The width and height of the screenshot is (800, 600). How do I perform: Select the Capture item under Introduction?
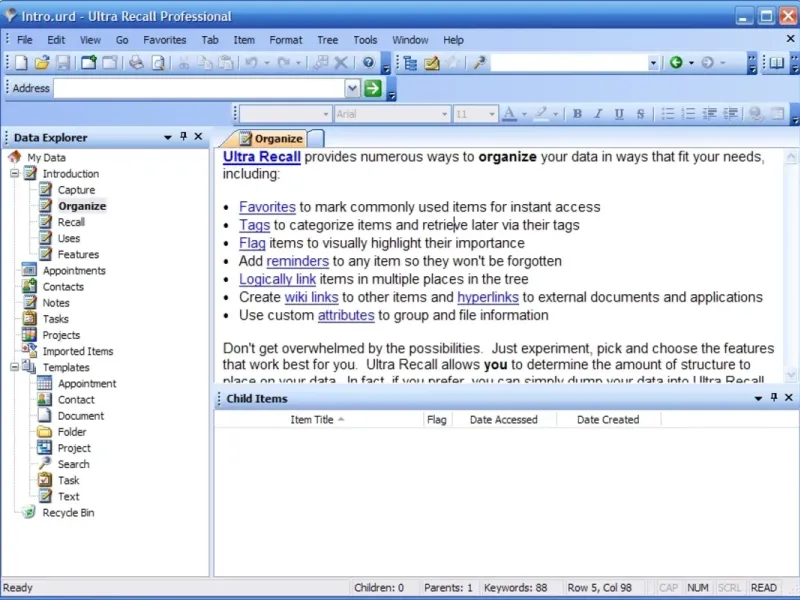pyautogui.click(x=76, y=190)
